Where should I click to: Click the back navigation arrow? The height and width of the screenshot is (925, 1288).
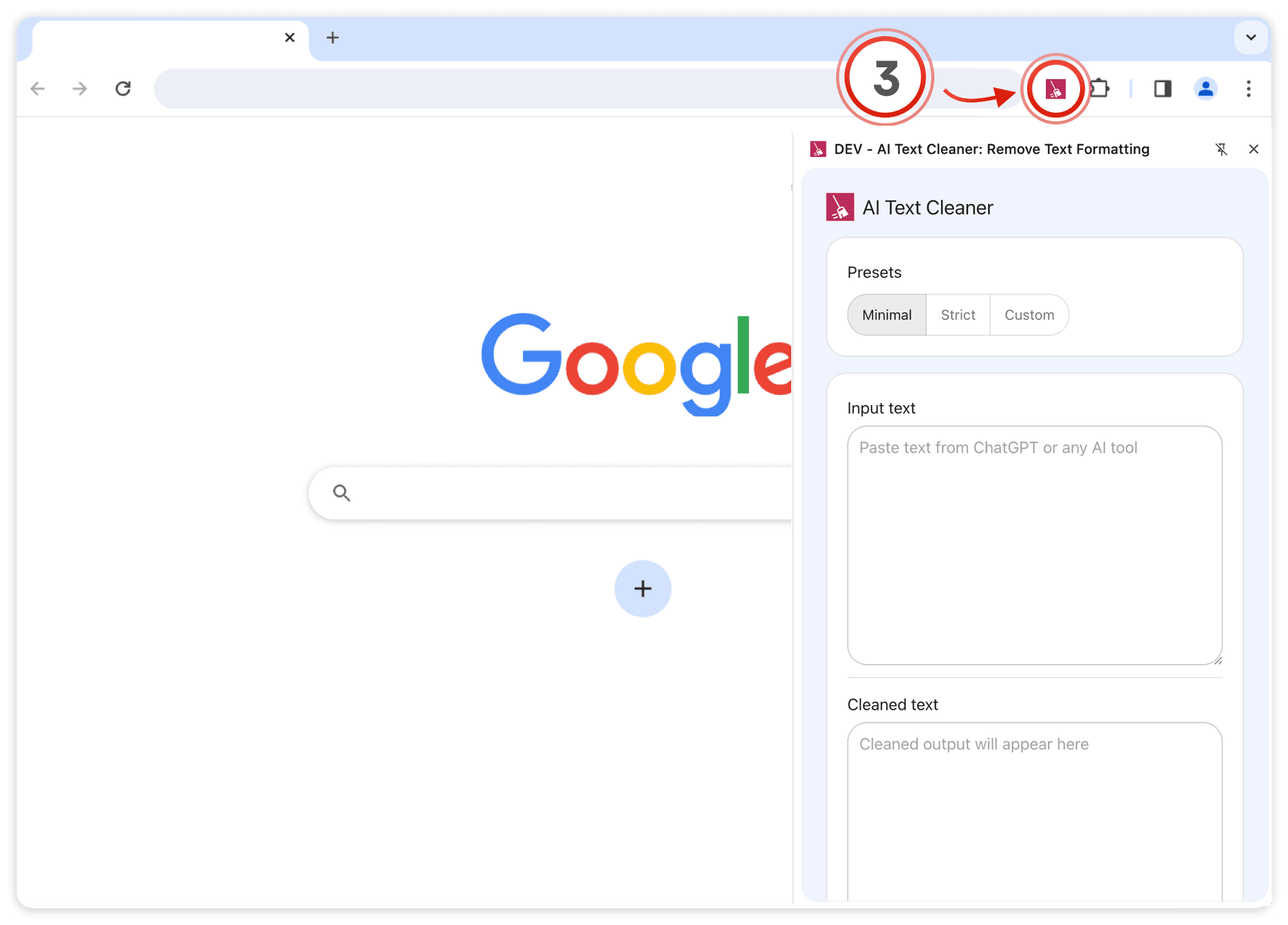click(x=38, y=88)
